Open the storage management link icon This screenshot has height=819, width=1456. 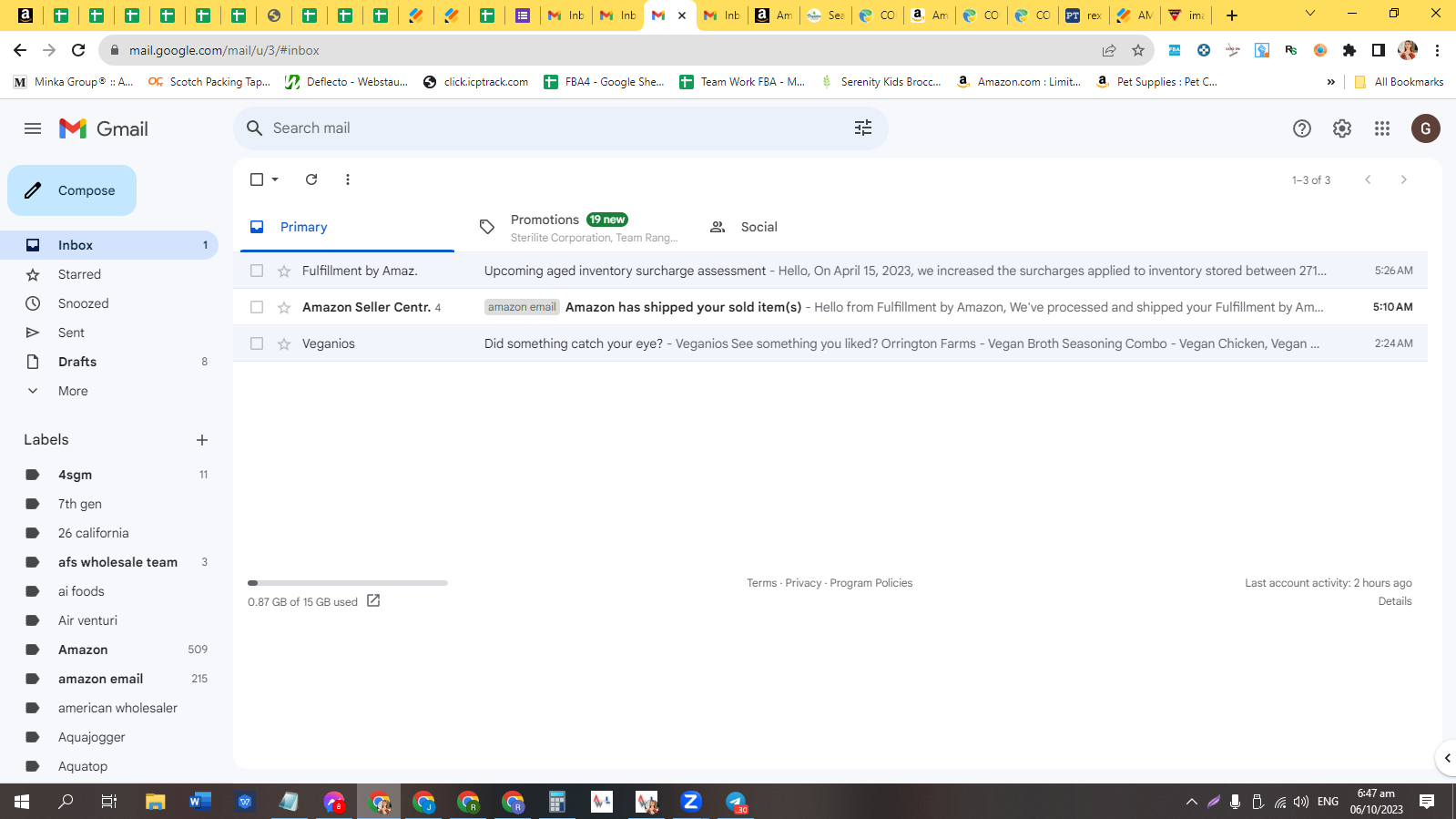373,601
